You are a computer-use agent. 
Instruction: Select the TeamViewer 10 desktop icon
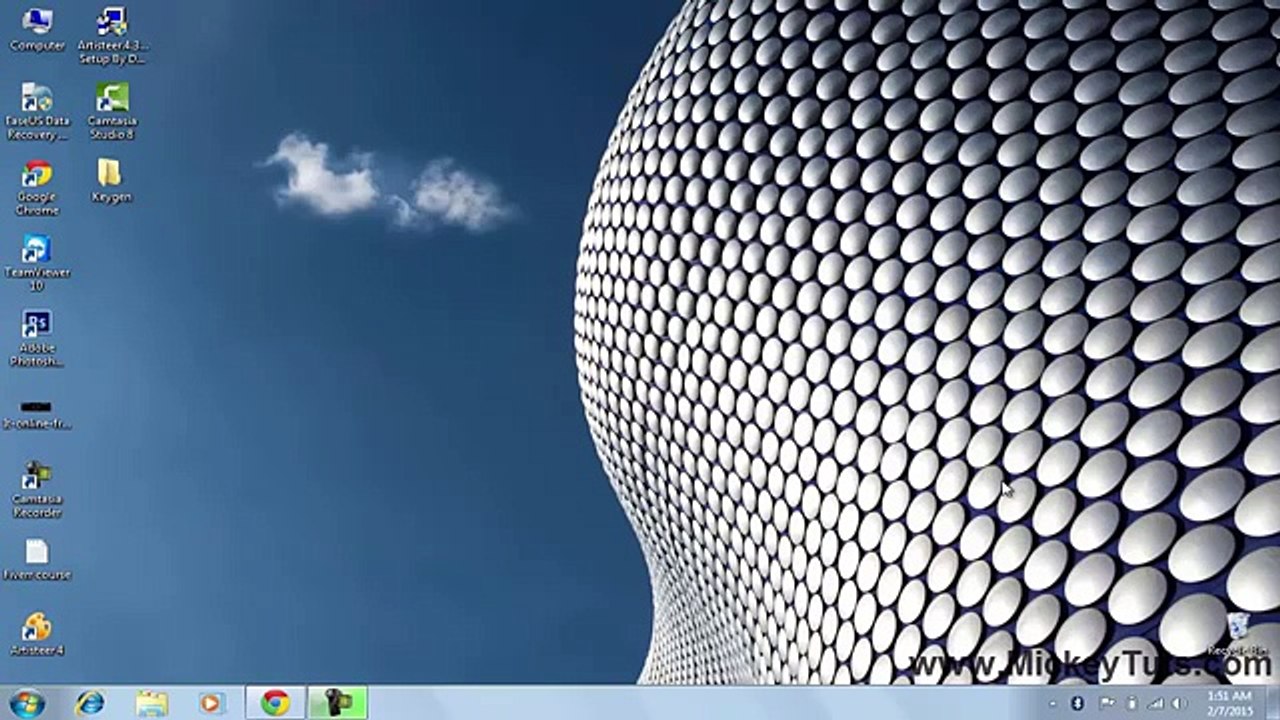click(37, 264)
